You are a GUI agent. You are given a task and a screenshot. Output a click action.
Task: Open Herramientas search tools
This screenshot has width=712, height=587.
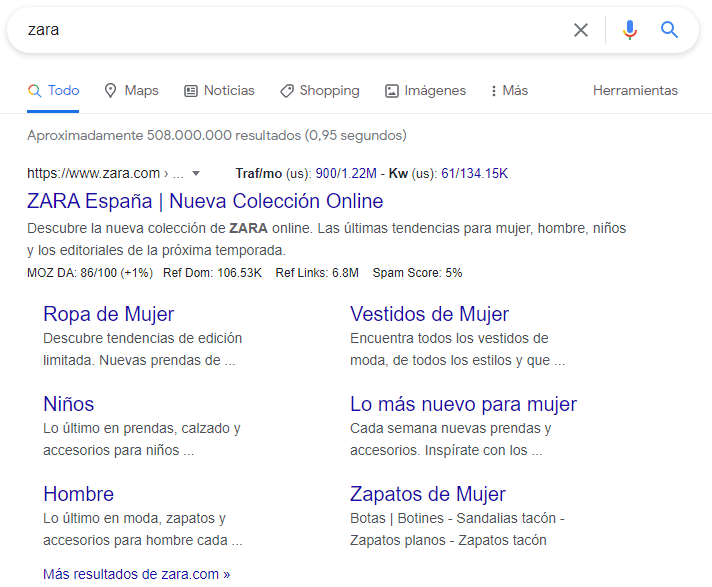[635, 90]
